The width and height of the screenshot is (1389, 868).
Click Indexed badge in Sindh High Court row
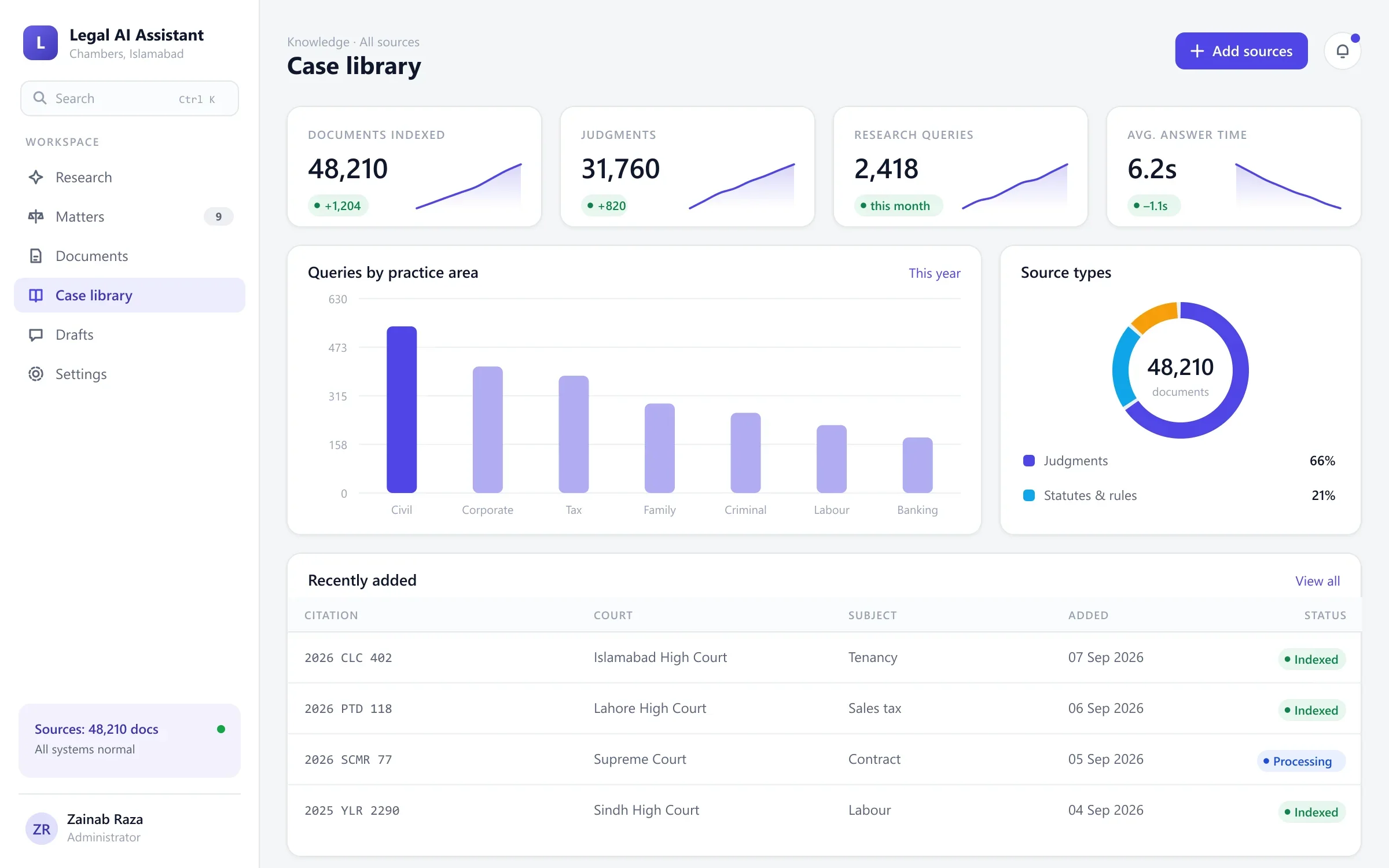coord(1311,812)
